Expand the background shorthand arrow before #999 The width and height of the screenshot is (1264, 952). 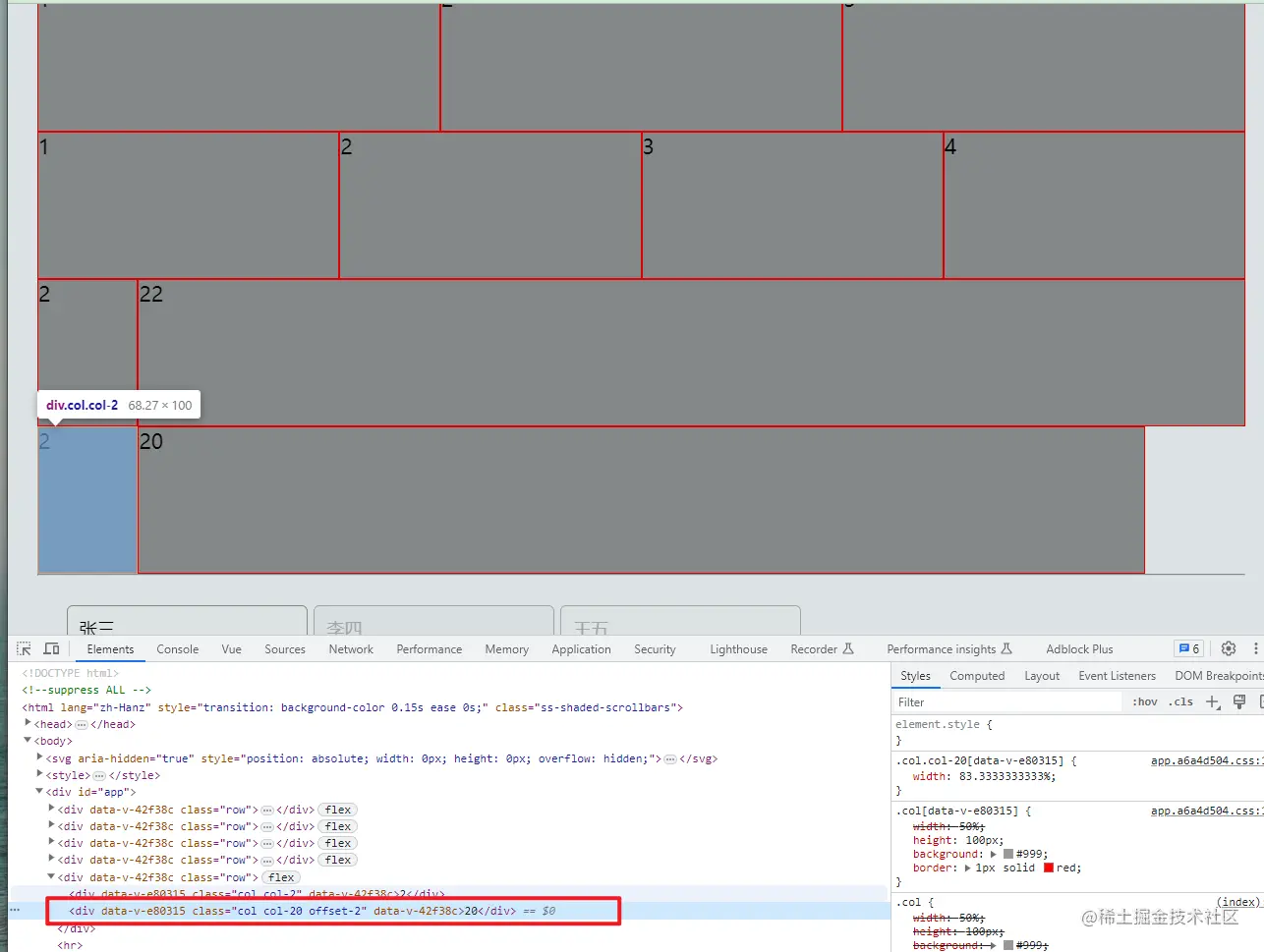click(x=994, y=854)
